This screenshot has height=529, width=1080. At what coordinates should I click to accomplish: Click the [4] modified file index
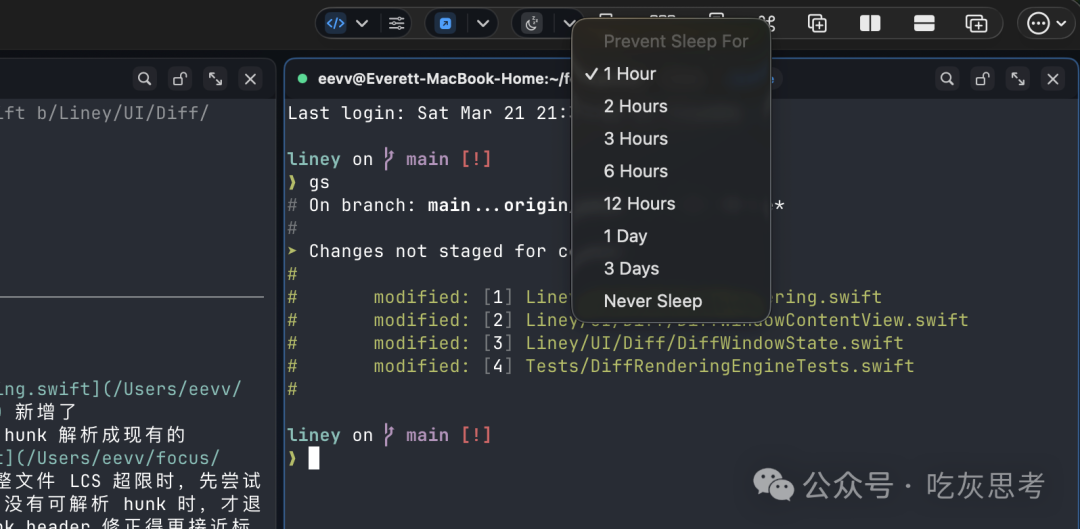click(x=498, y=366)
